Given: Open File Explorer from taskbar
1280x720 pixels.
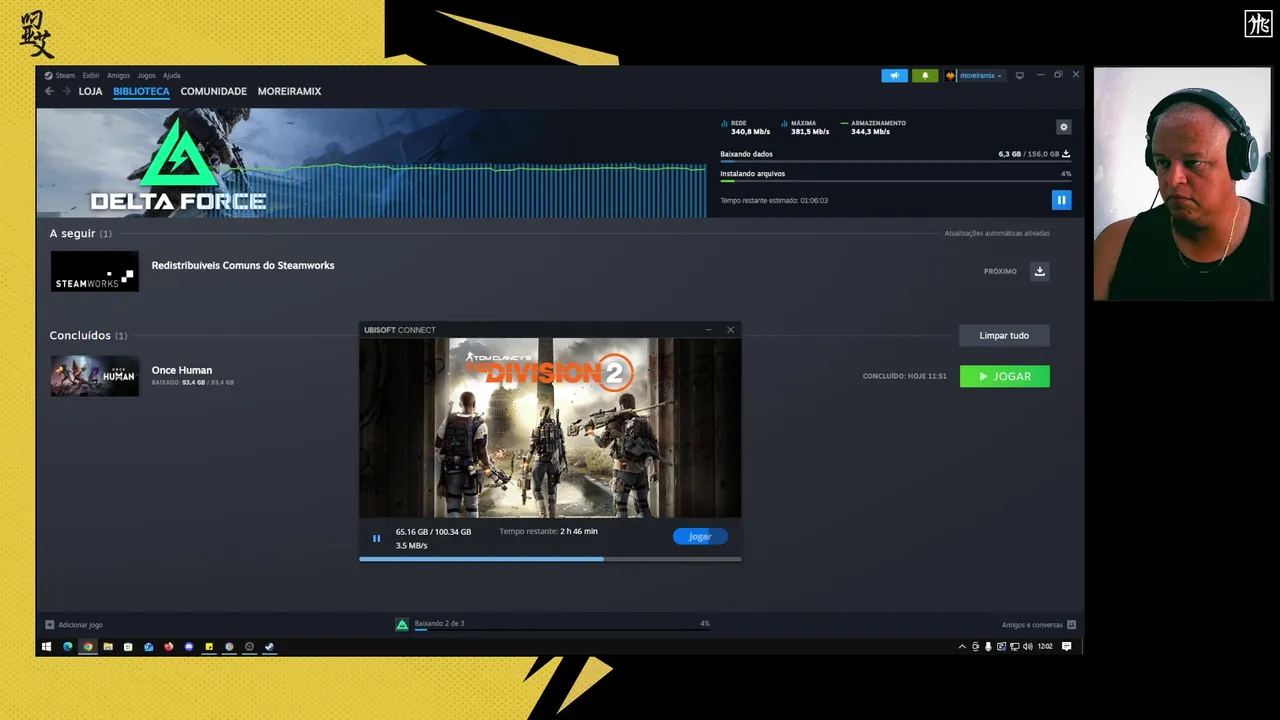Looking at the screenshot, I should [108, 646].
